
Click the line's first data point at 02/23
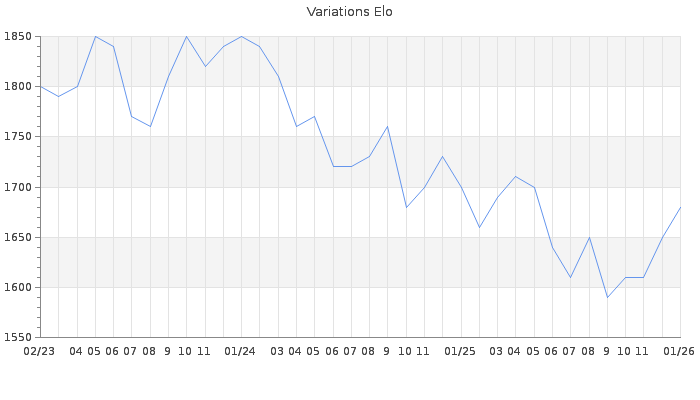pyautogui.click(x=40, y=87)
